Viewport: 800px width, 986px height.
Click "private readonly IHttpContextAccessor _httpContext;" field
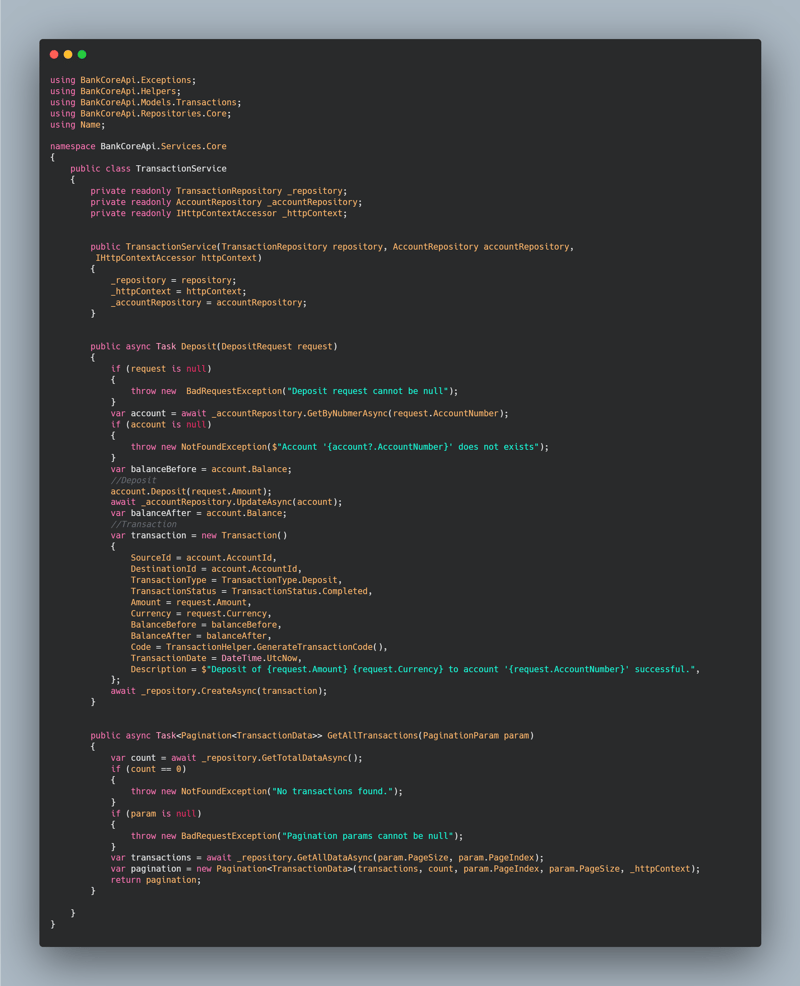click(x=219, y=214)
